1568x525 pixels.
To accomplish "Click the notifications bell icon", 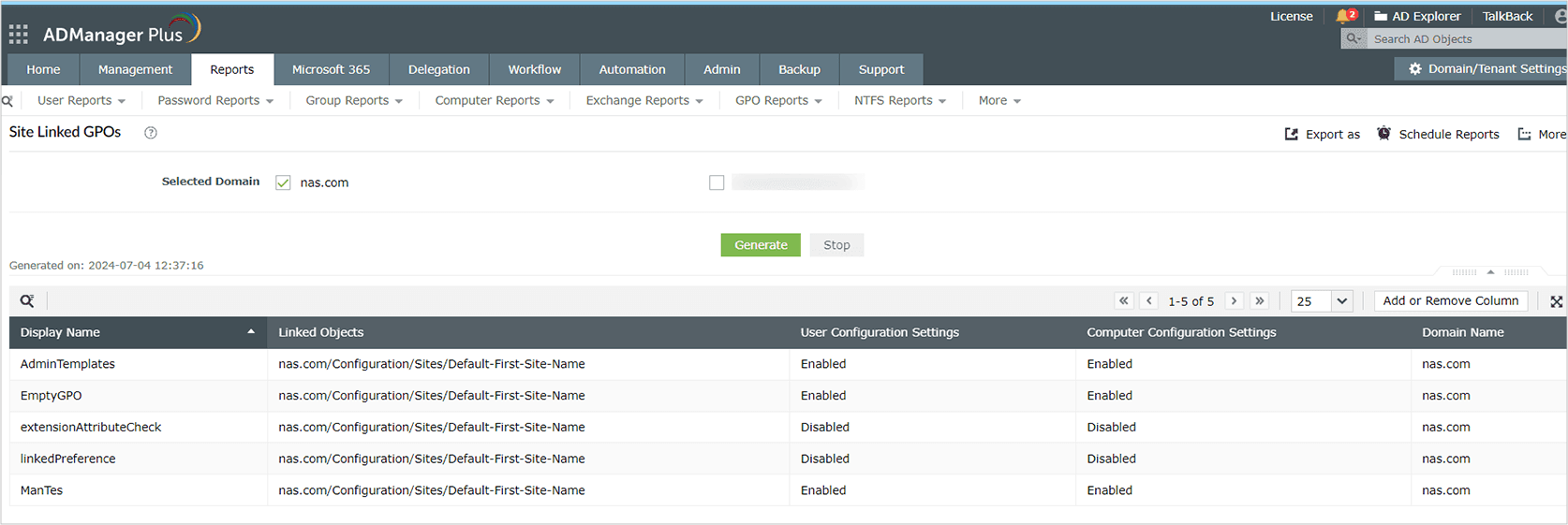I will click(x=1344, y=16).
